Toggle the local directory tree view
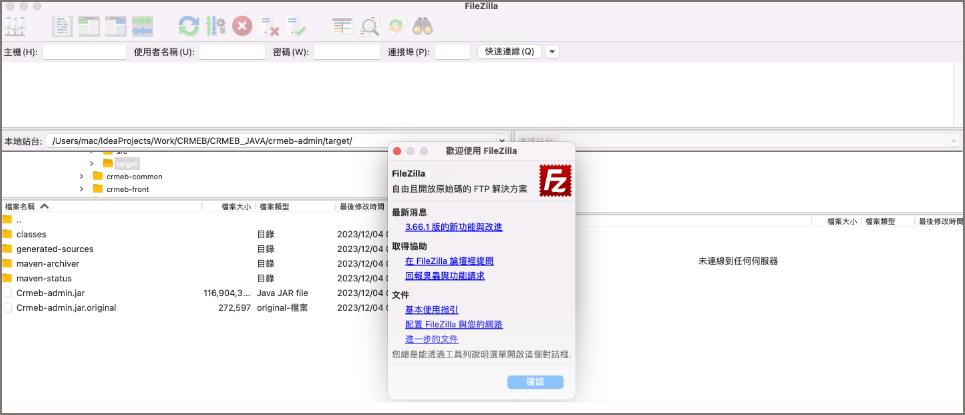Image resolution: width=965 pixels, height=415 pixels. click(x=89, y=25)
